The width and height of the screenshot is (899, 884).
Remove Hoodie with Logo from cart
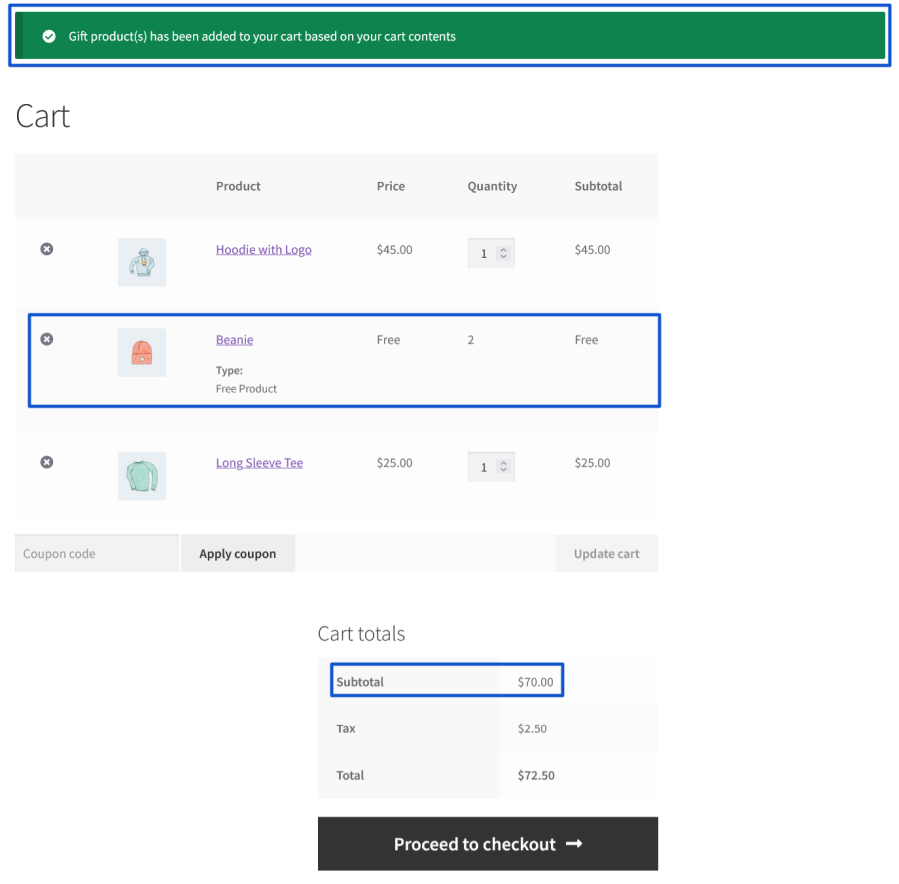[x=46, y=249]
